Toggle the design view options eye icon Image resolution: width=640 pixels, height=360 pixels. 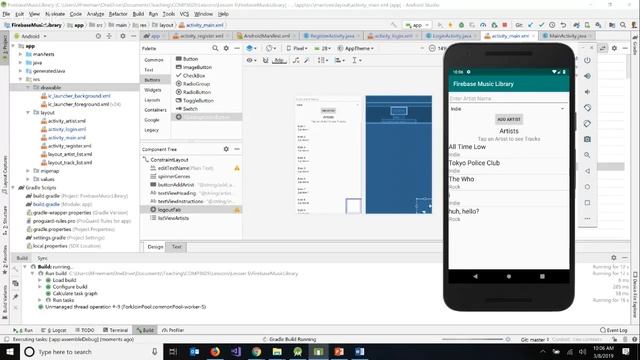pos(251,60)
